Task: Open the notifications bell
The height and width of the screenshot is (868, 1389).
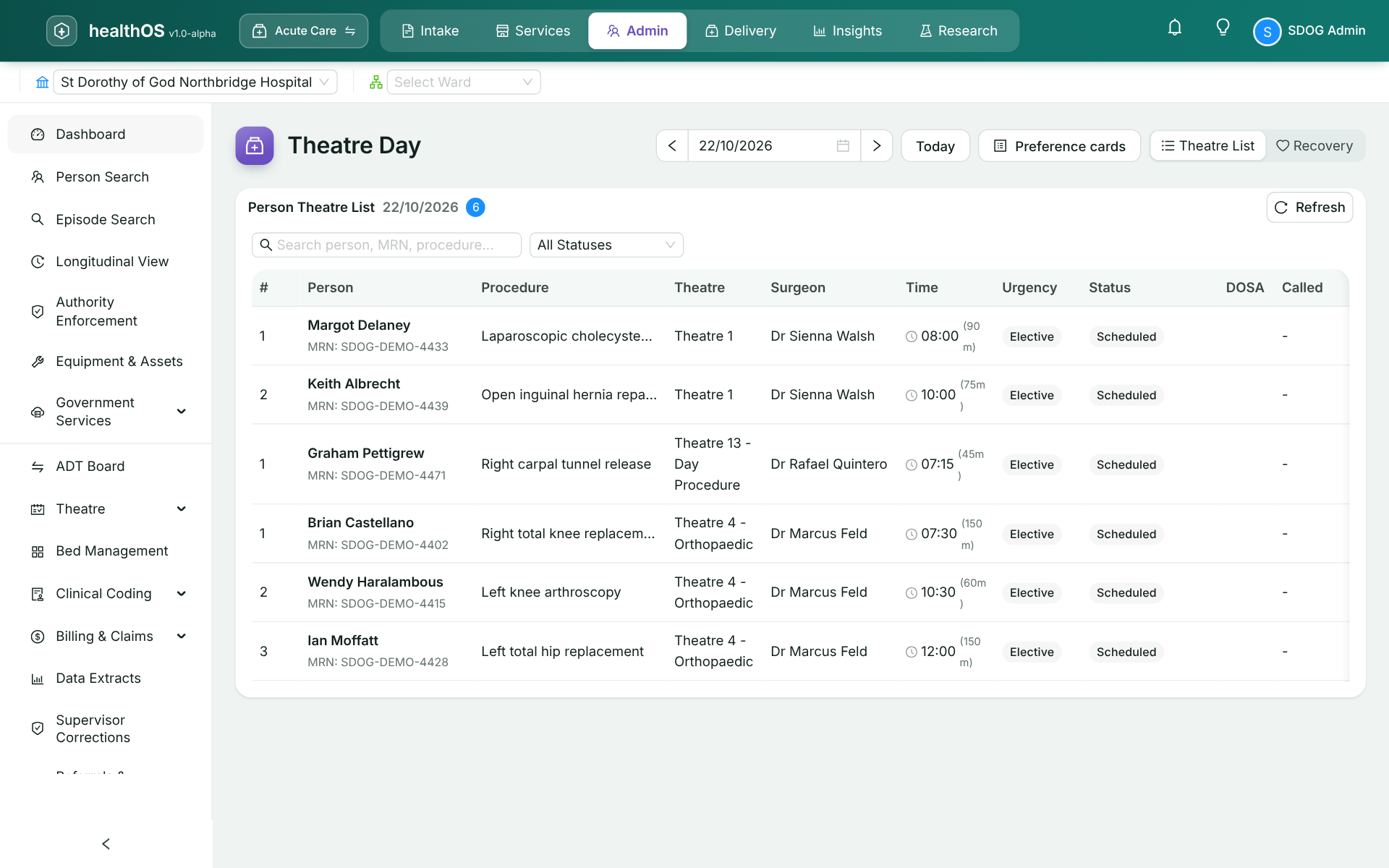Action: 1175,28
